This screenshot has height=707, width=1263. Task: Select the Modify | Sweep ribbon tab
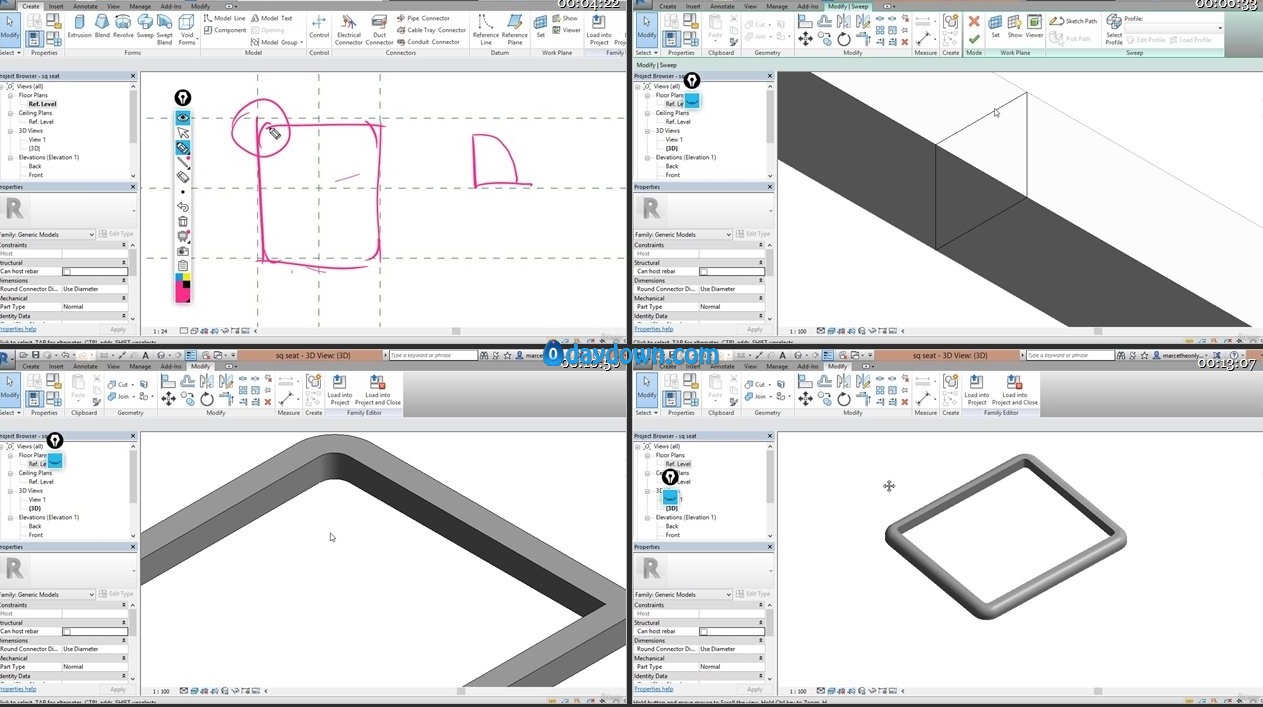click(x=847, y=6)
